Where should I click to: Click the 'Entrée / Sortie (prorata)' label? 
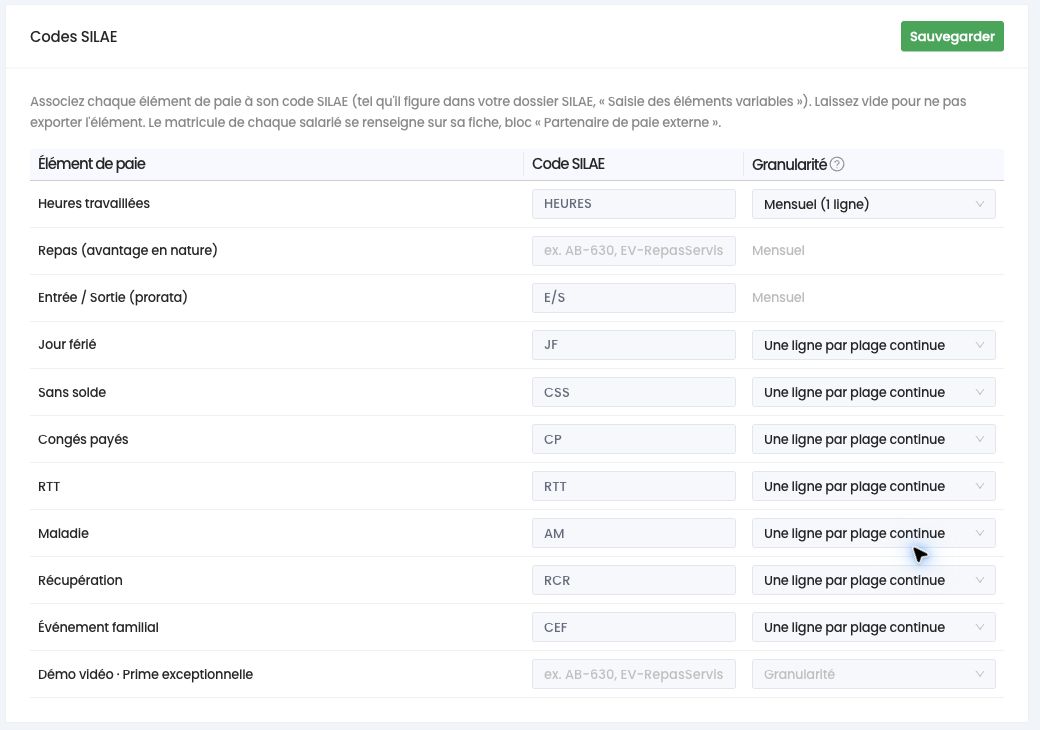point(113,298)
